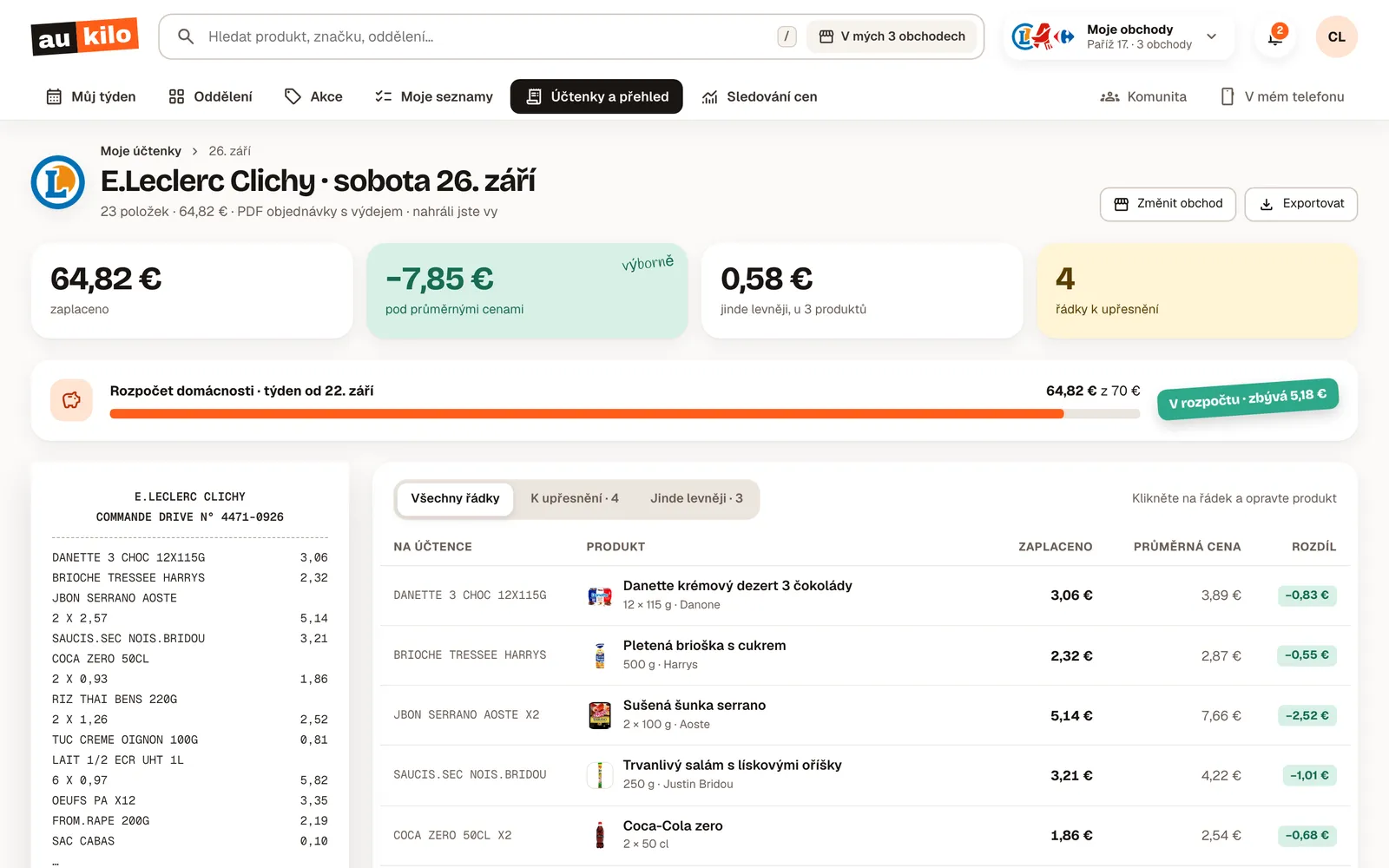
Task: Click the '64,82 € zaplaceno' card
Action: 192,291
